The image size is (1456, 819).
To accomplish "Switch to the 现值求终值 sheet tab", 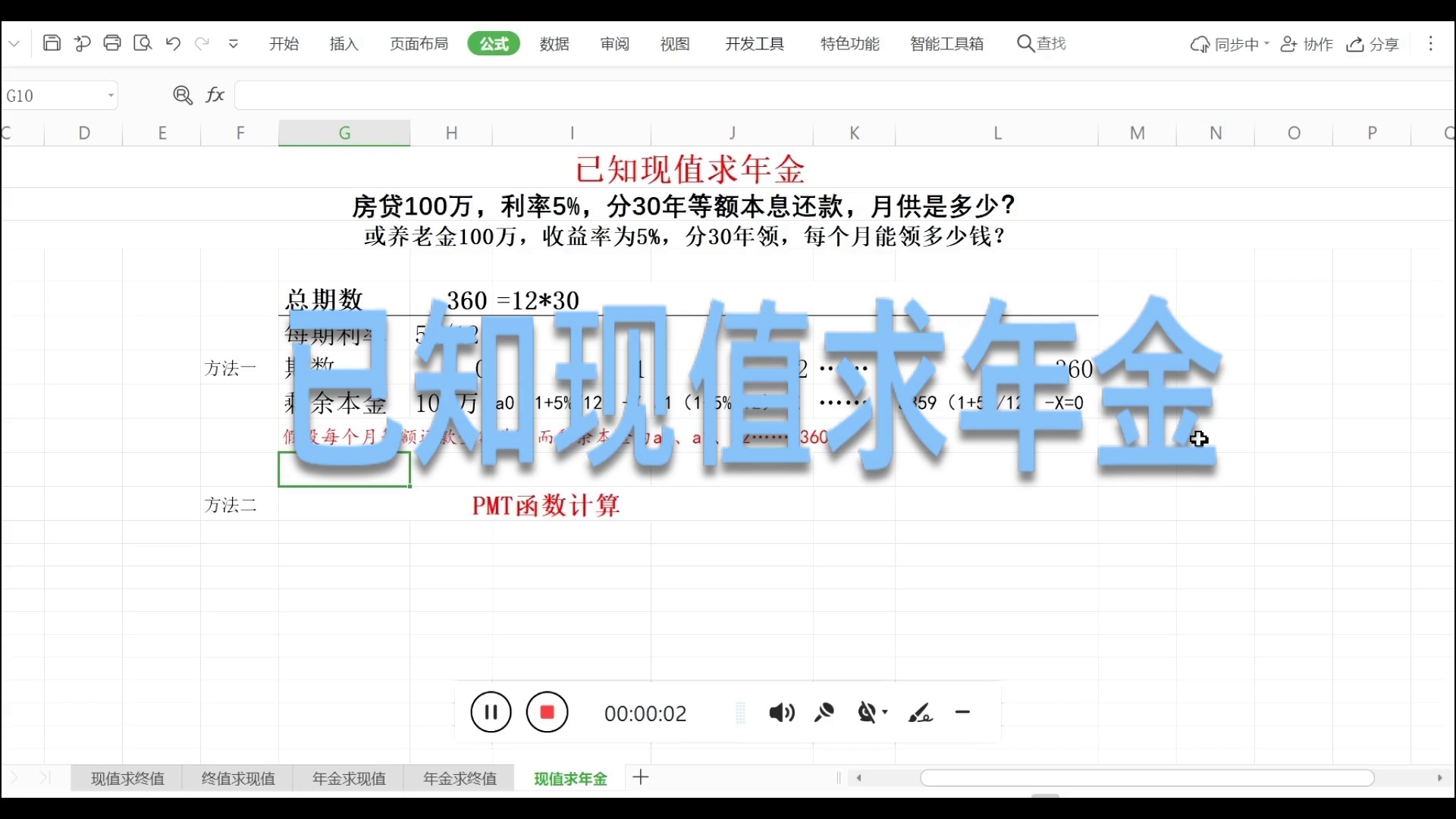I will point(127,778).
